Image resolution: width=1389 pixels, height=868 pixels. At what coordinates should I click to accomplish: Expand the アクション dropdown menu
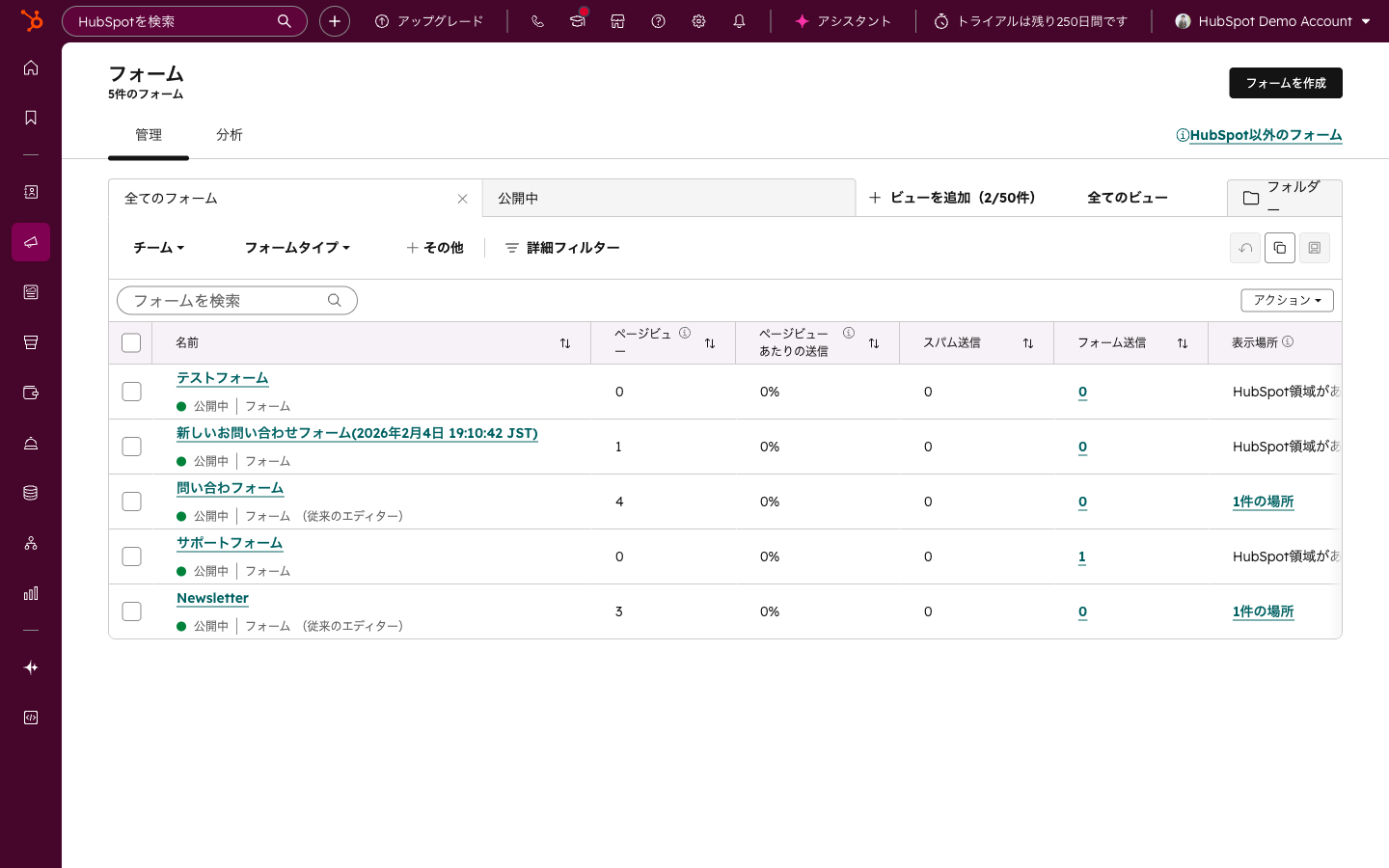1287,301
